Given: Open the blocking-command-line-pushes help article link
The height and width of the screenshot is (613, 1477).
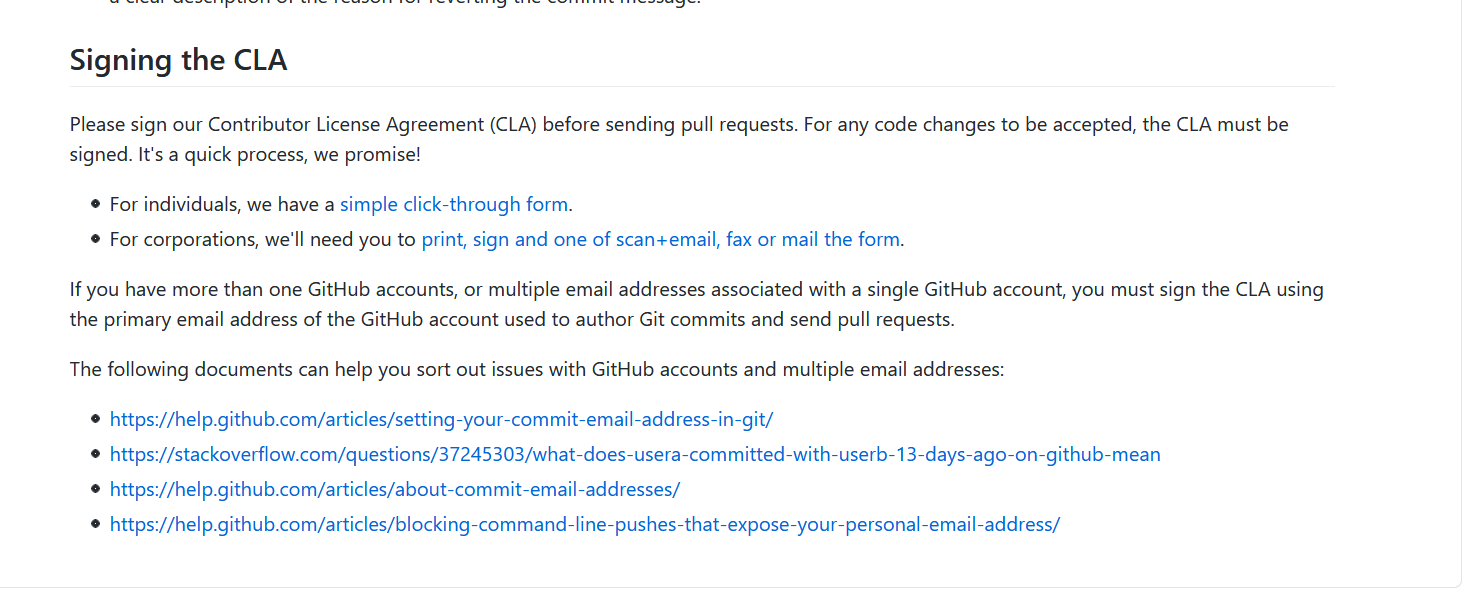Looking at the screenshot, I should tap(585, 525).
